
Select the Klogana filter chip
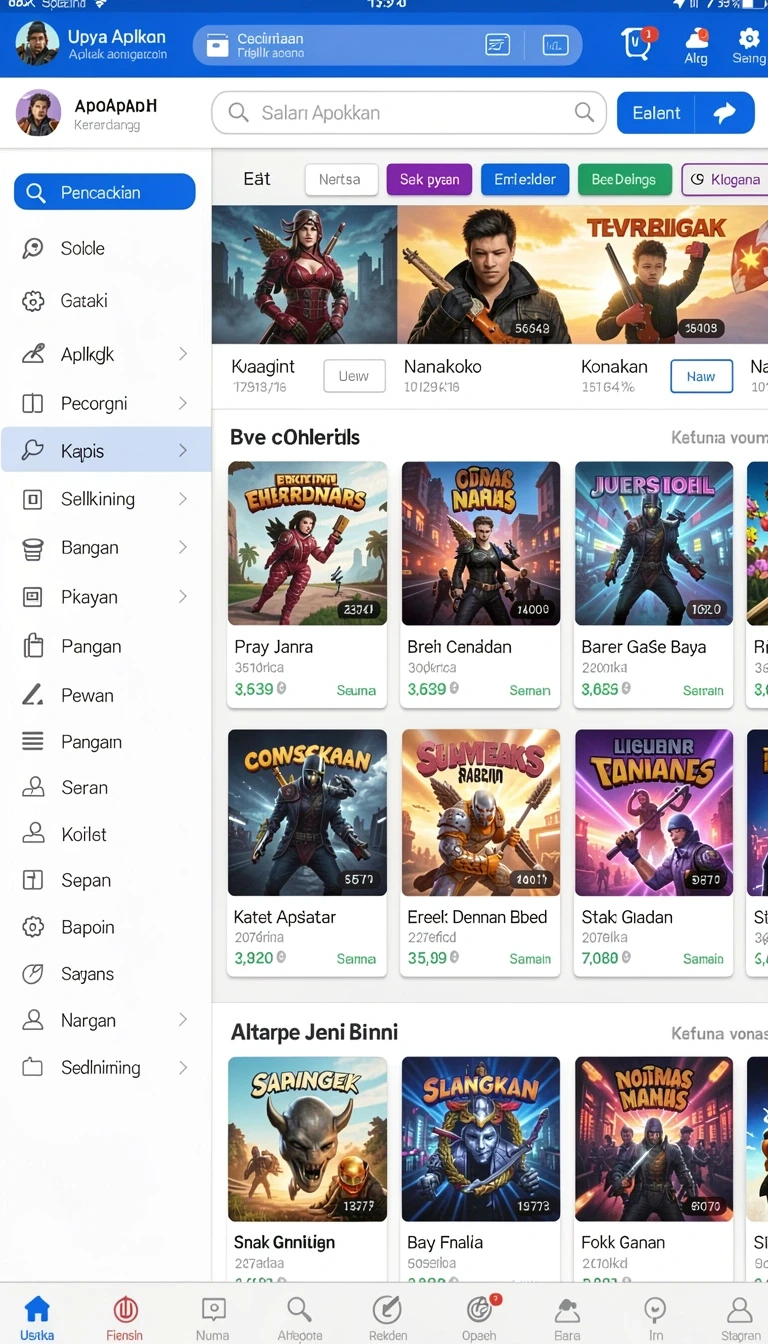click(725, 179)
